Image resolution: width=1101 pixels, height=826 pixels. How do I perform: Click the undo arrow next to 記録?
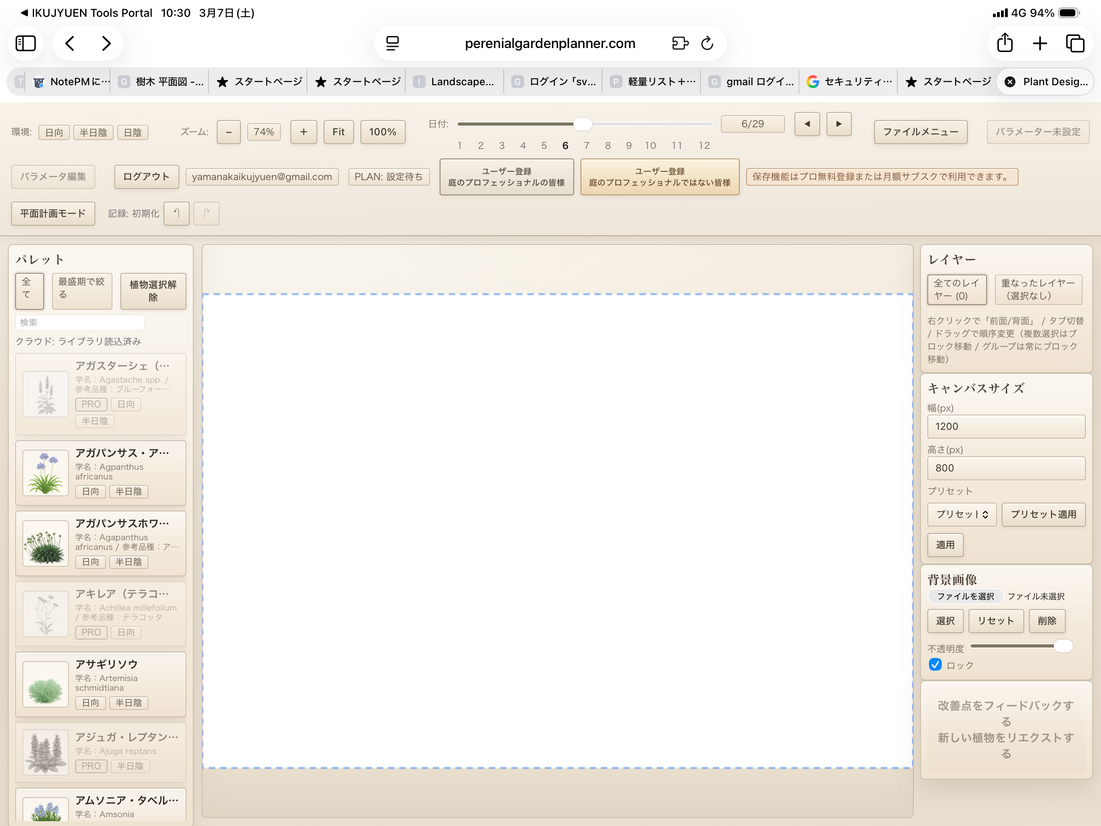(x=176, y=214)
